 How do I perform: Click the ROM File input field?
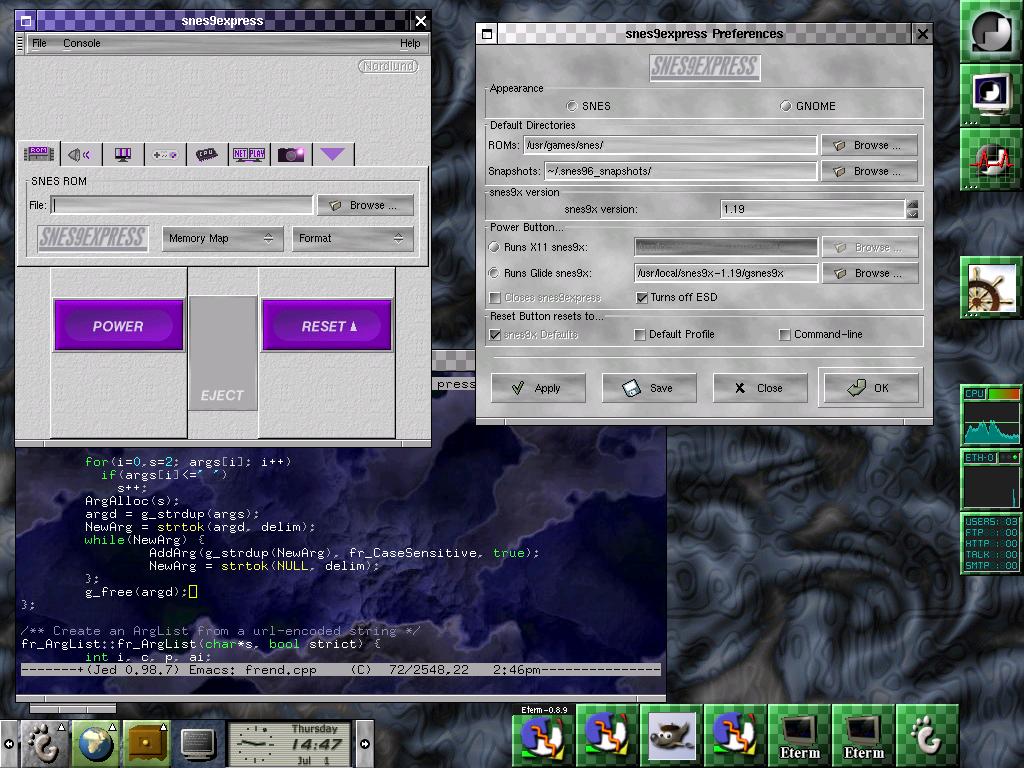tap(182, 205)
